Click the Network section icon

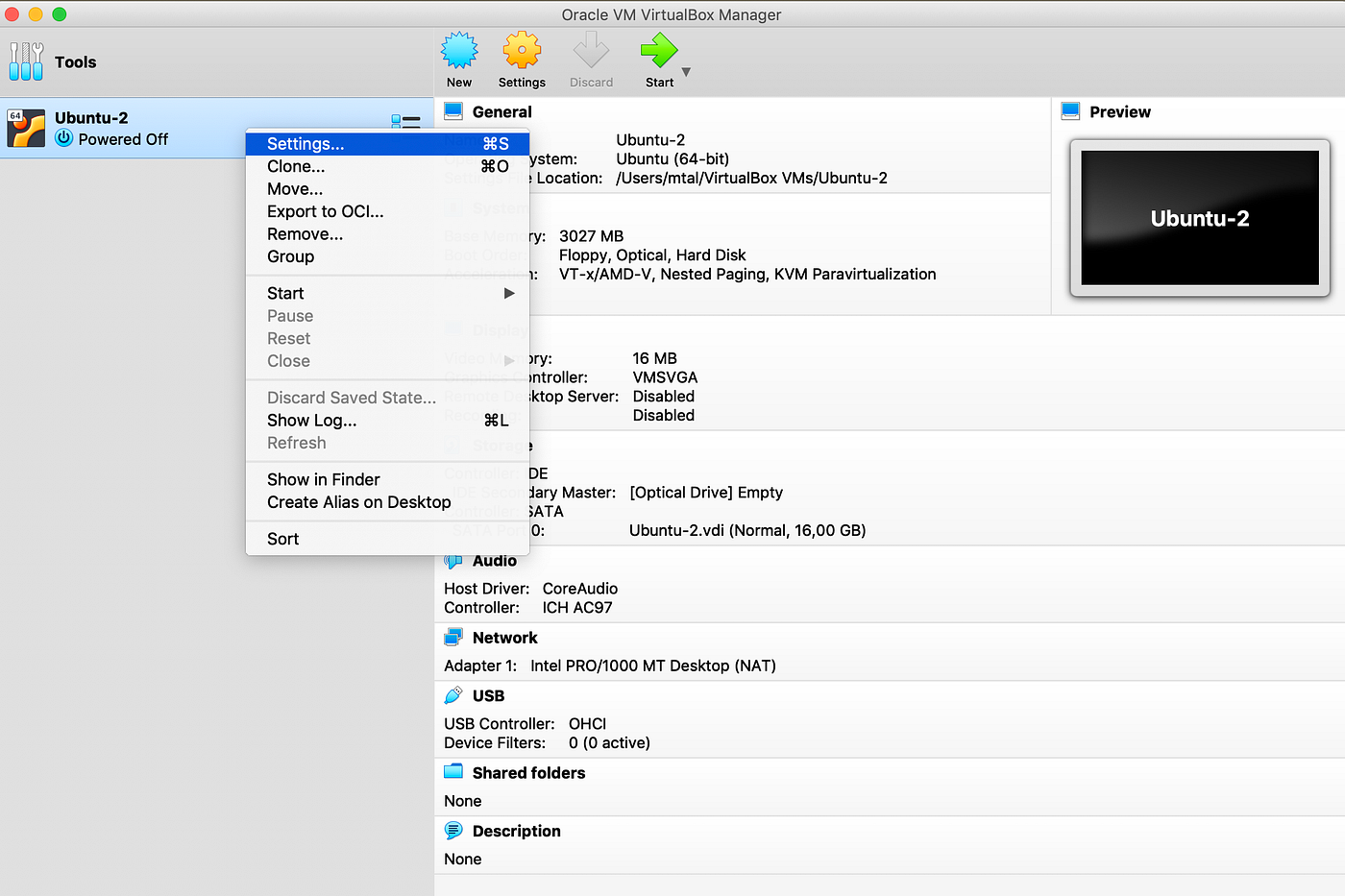coord(452,637)
